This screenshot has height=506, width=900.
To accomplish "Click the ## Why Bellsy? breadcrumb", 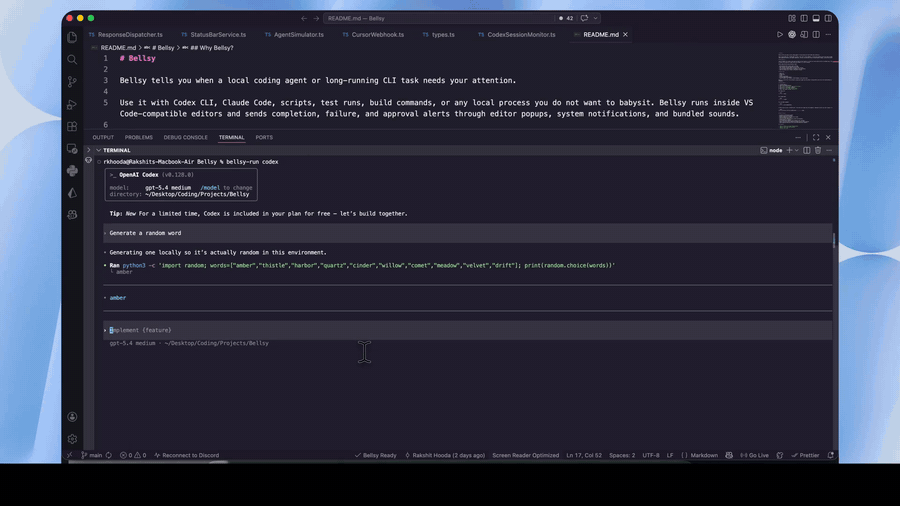I will 212,48.
